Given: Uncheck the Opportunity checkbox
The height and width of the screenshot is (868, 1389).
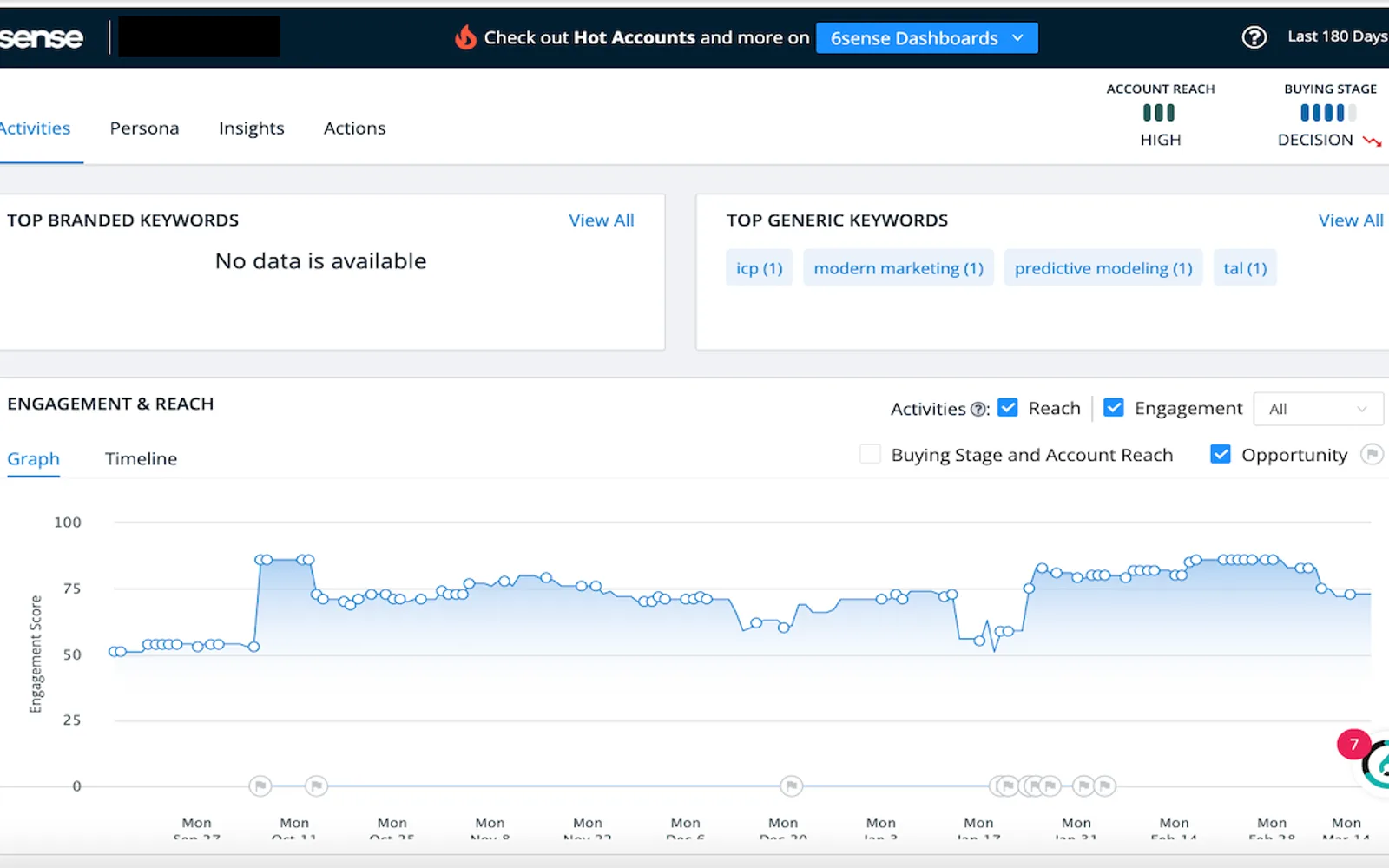Looking at the screenshot, I should [x=1220, y=454].
